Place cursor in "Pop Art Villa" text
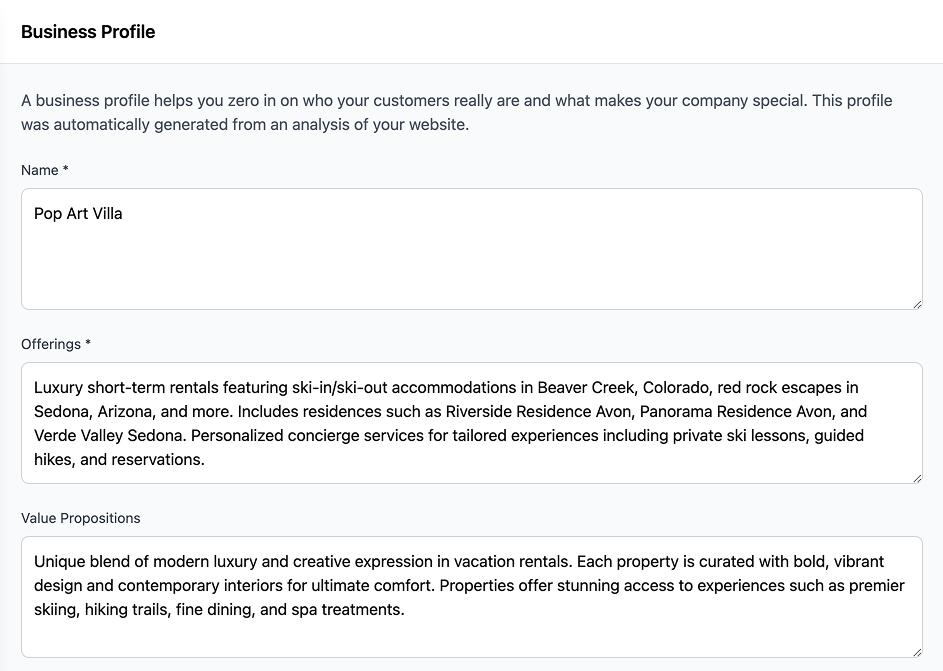The width and height of the screenshot is (943, 671). (78, 214)
